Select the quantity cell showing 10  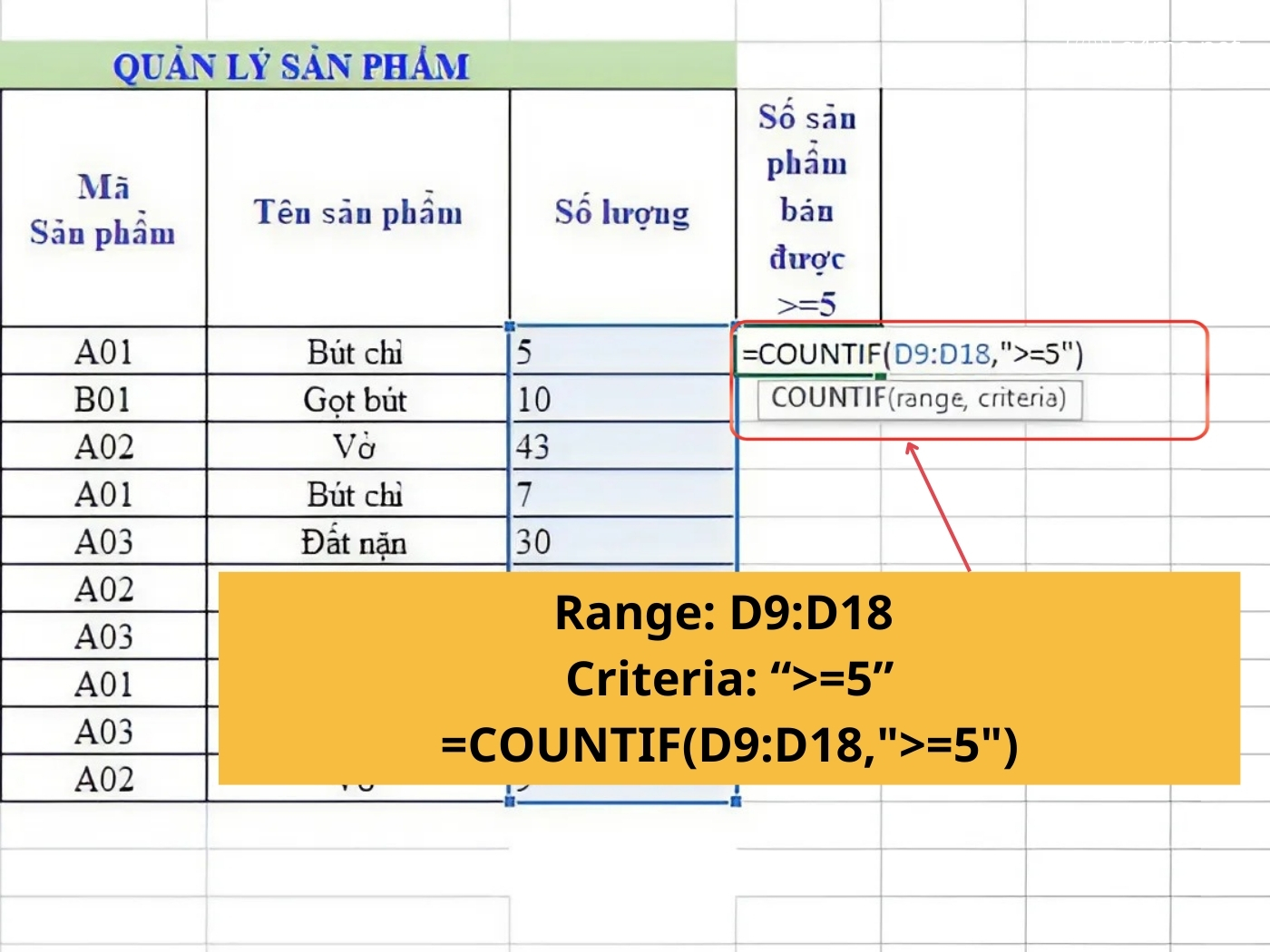(622, 399)
